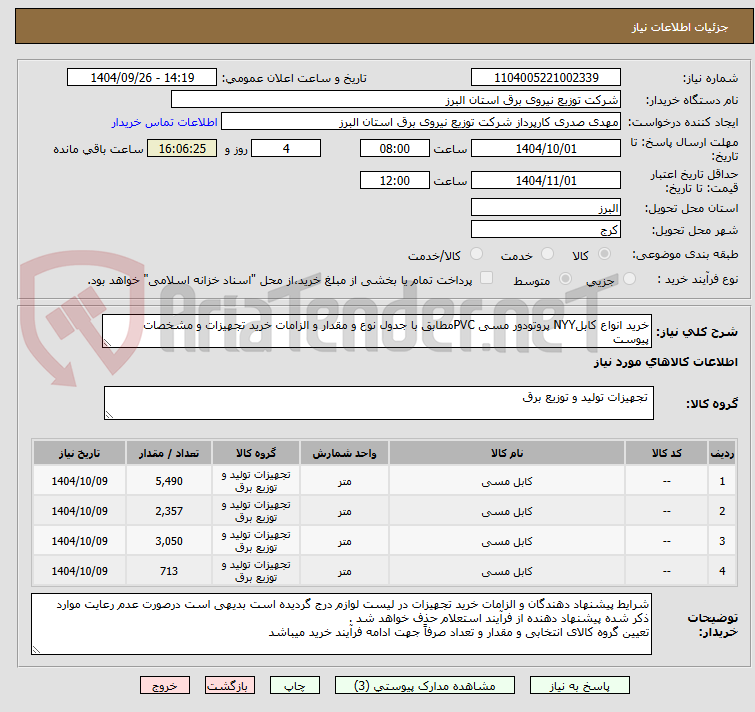Click the گروه کالا textarea
Image resolution: width=755 pixels, height=712 pixels.
[378, 403]
